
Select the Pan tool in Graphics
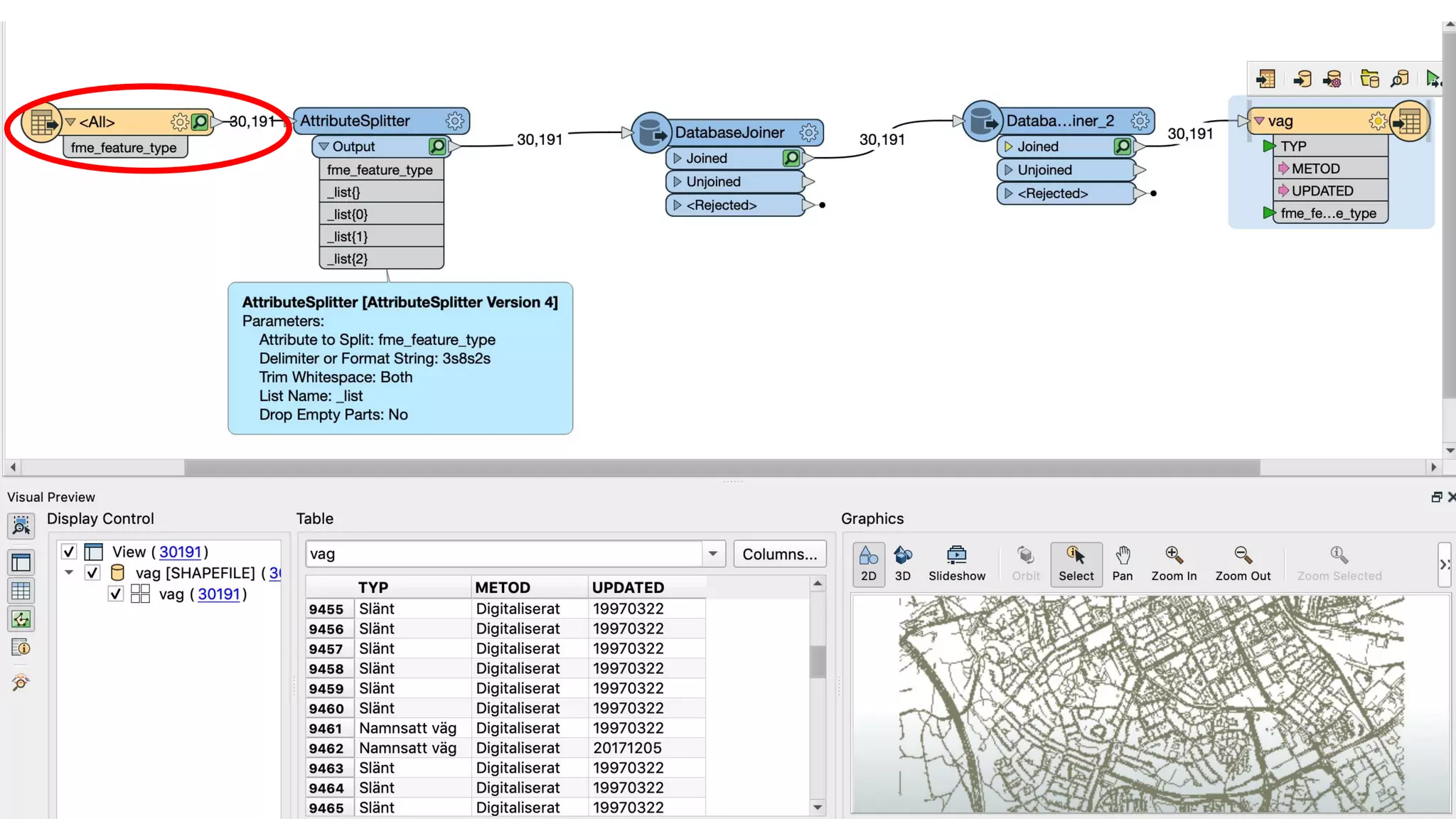(x=1122, y=564)
